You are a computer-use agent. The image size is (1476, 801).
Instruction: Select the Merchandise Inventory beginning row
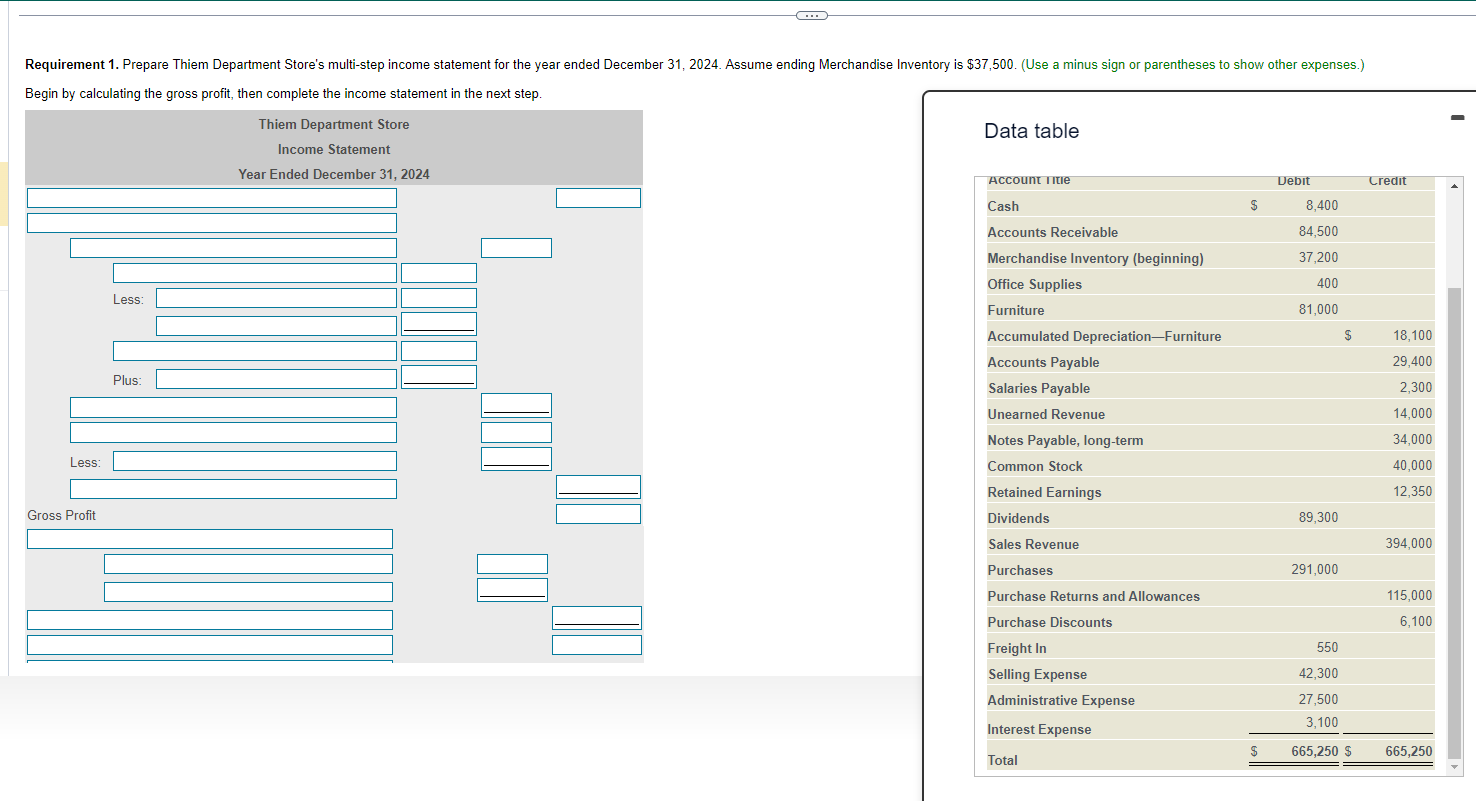[1100, 258]
